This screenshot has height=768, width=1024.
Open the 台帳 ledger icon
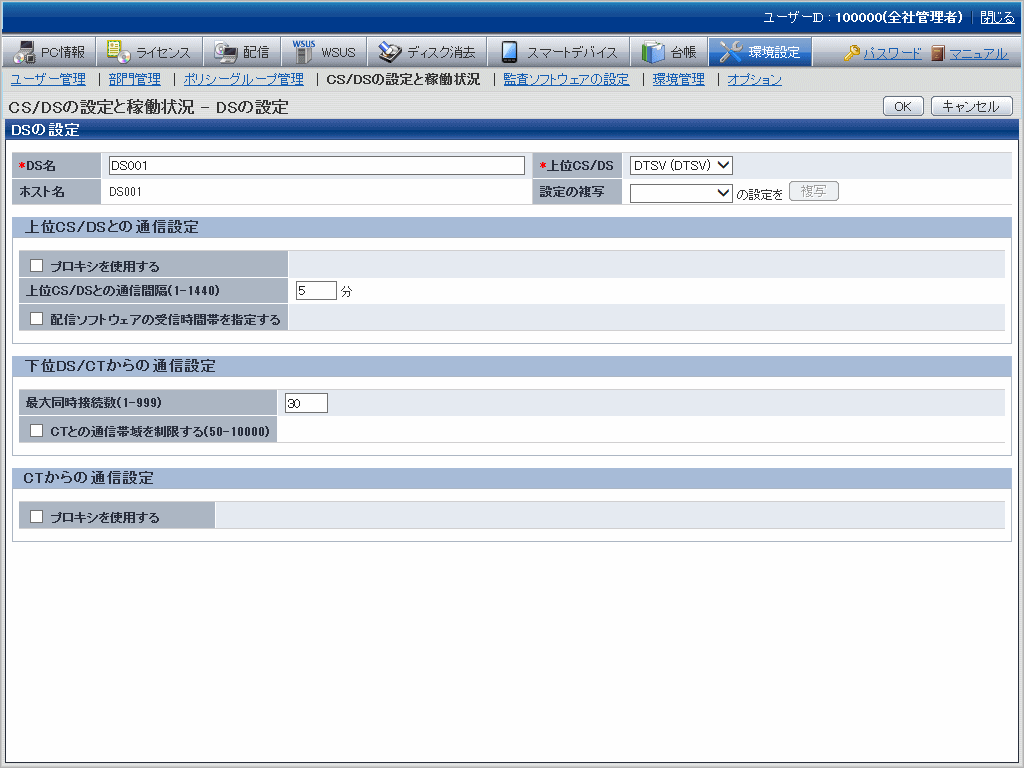tap(653, 52)
